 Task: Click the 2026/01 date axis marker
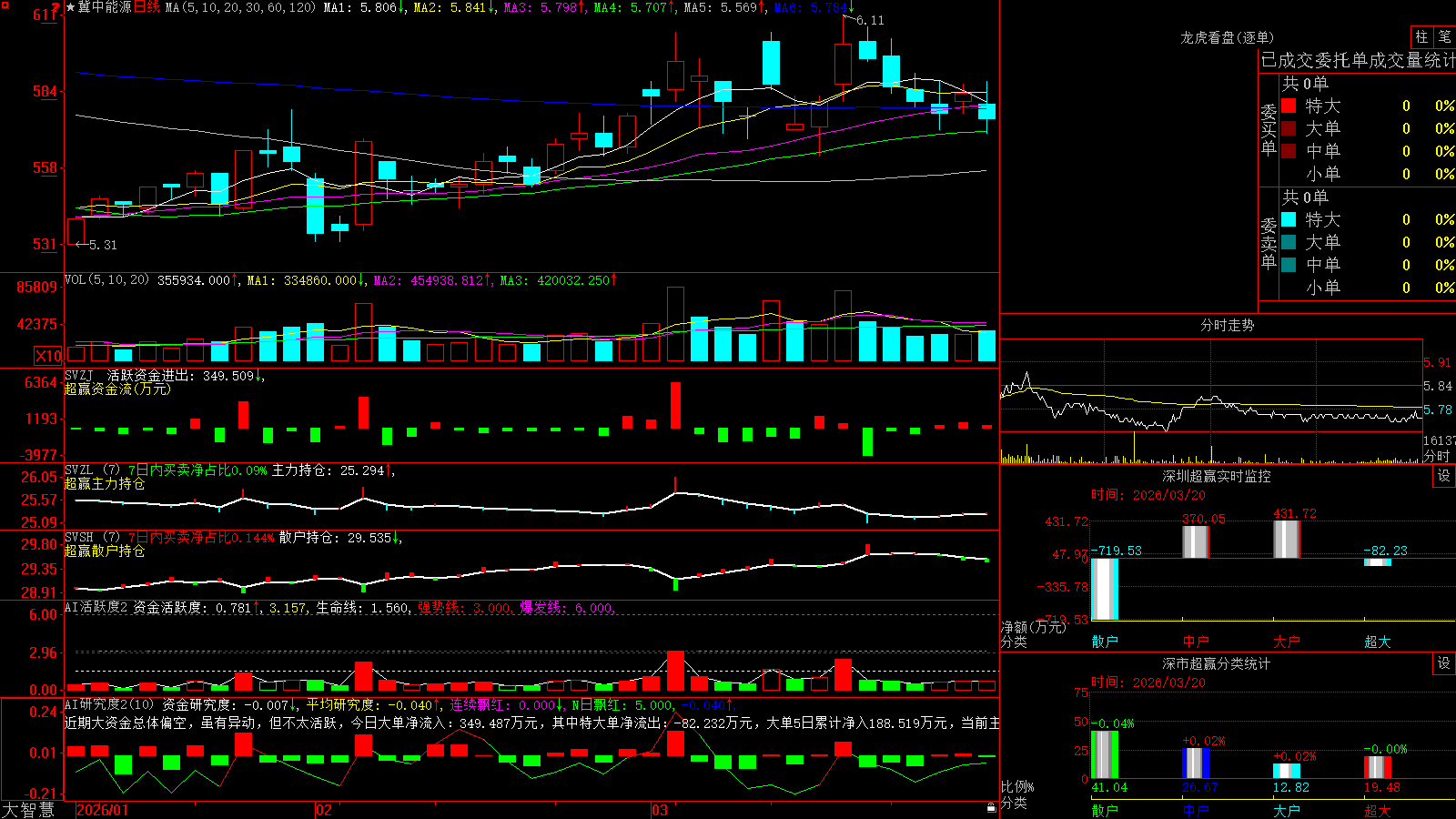[x=103, y=810]
